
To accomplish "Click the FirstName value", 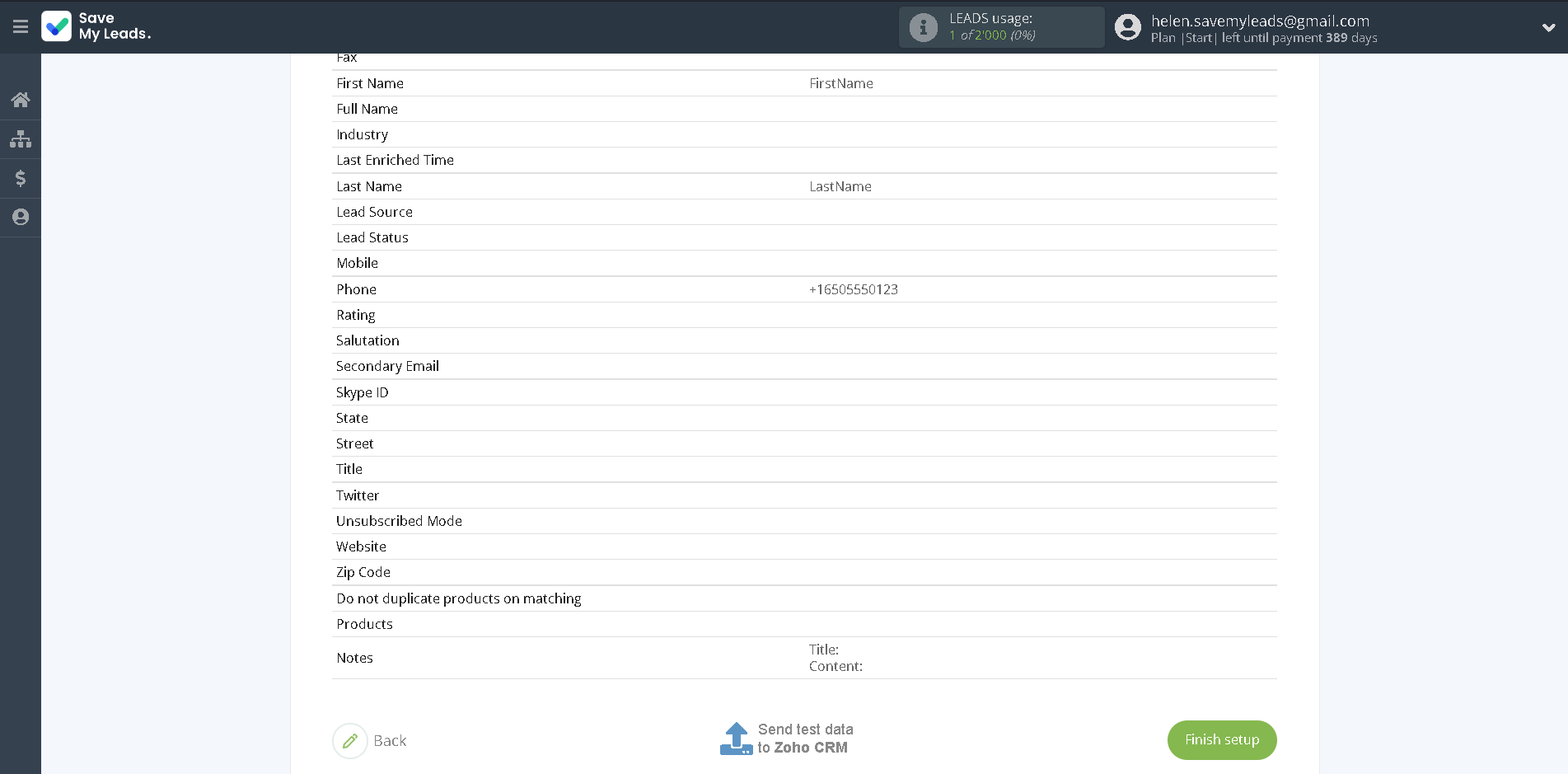I will tap(841, 83).
